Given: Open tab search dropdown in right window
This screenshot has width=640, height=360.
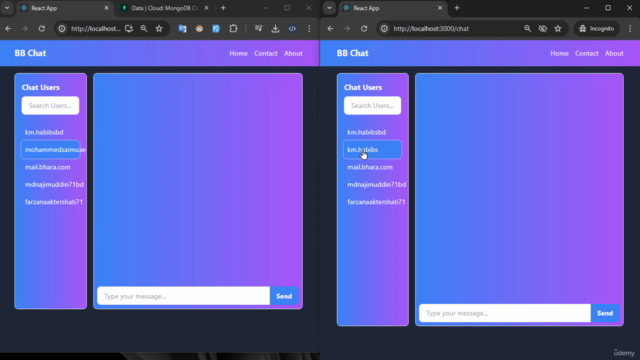Looking at the screenshot, I should (x=329, y=8).
